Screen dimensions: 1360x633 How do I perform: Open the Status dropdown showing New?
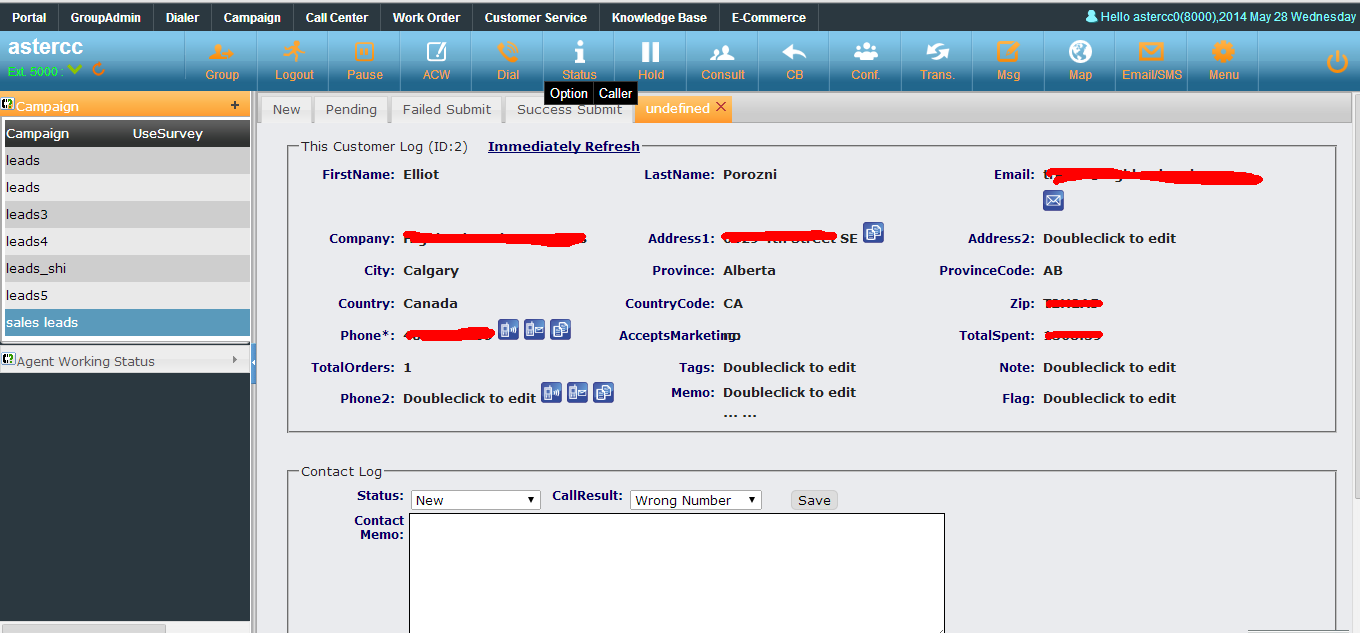(x=476, y=500)
